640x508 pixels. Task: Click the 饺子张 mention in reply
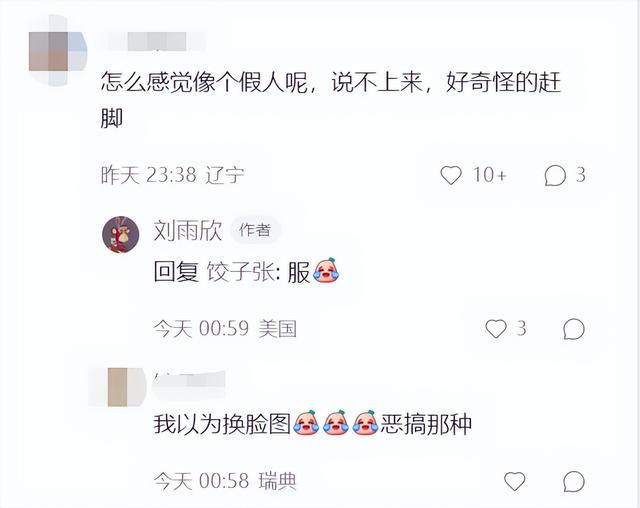click(241, 272)
